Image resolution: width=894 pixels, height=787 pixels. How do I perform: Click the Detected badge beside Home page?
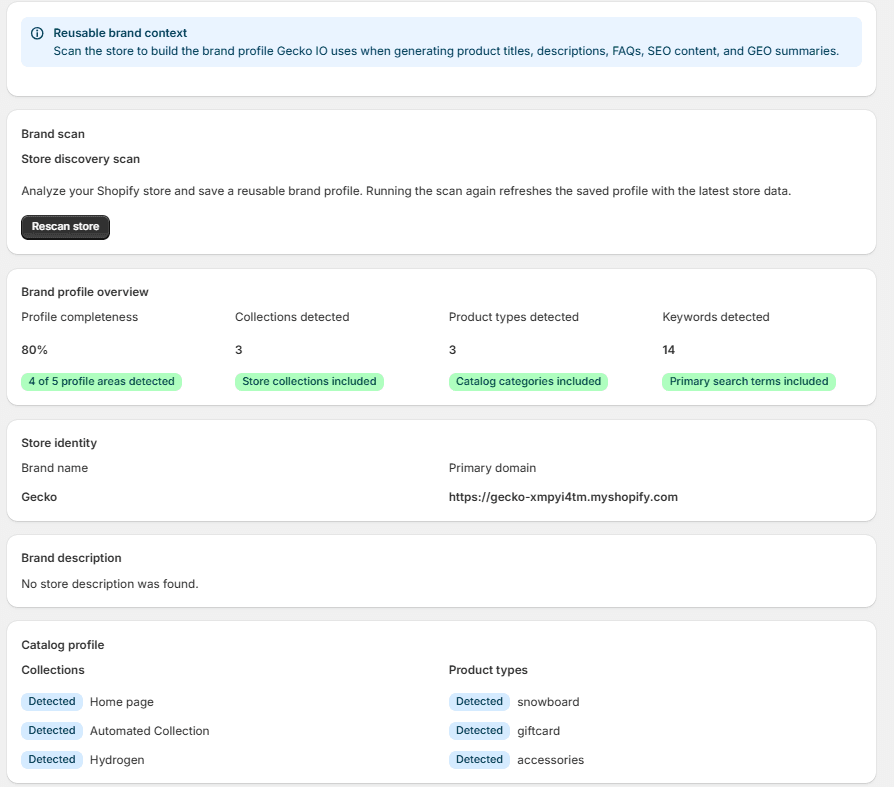coord(52,702)
